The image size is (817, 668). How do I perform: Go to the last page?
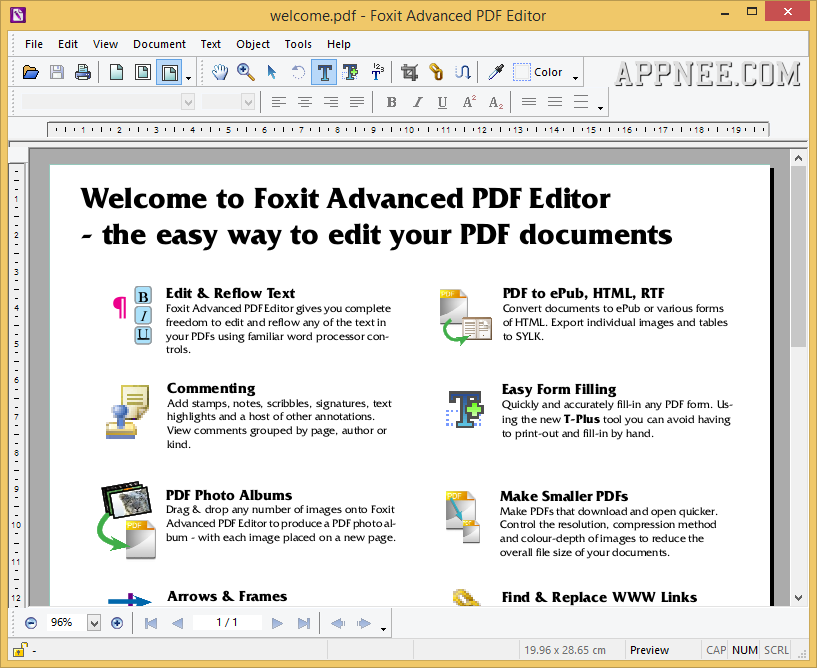304,623
